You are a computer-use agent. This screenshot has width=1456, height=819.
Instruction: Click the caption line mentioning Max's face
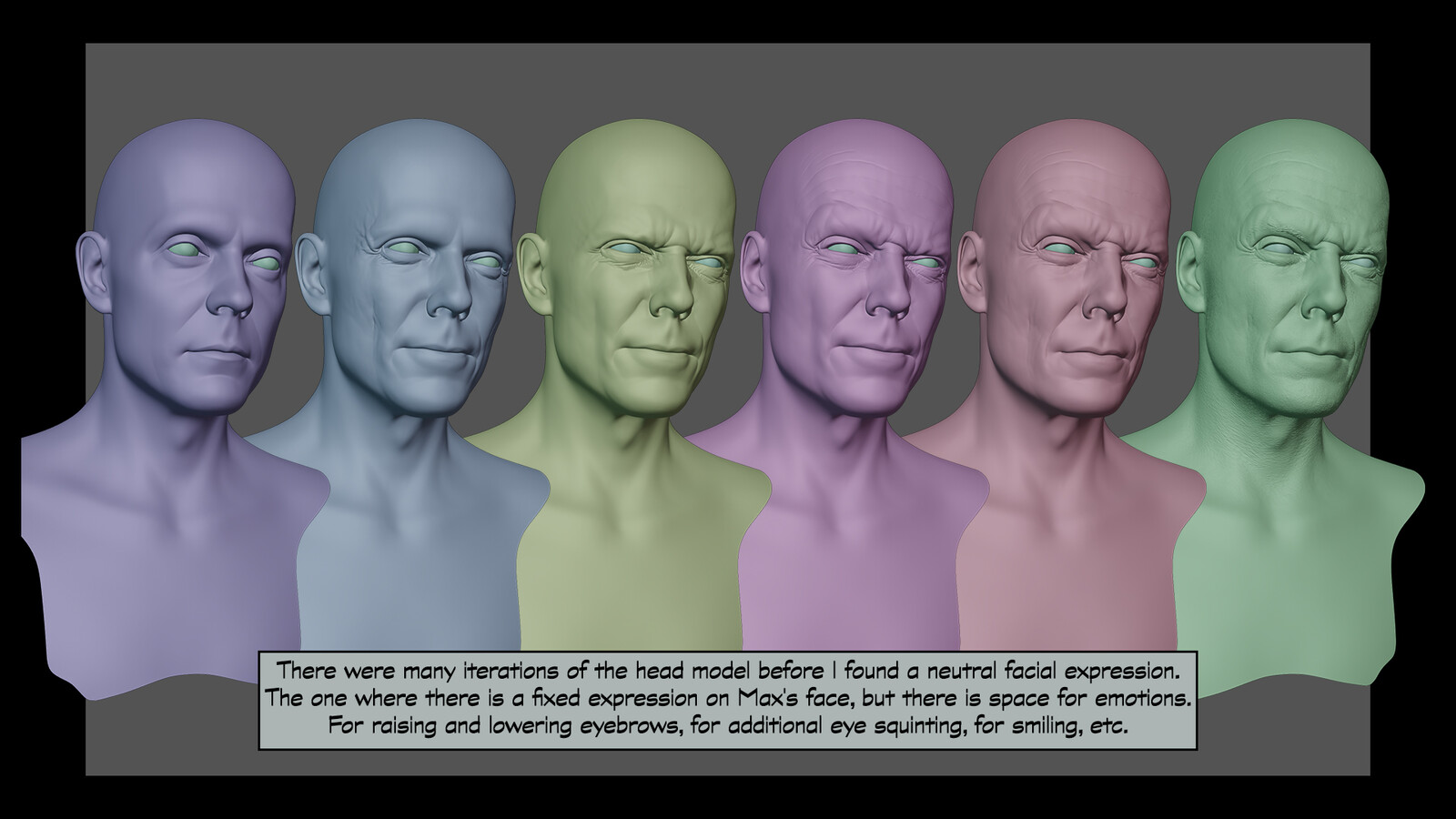pos(727,700)
